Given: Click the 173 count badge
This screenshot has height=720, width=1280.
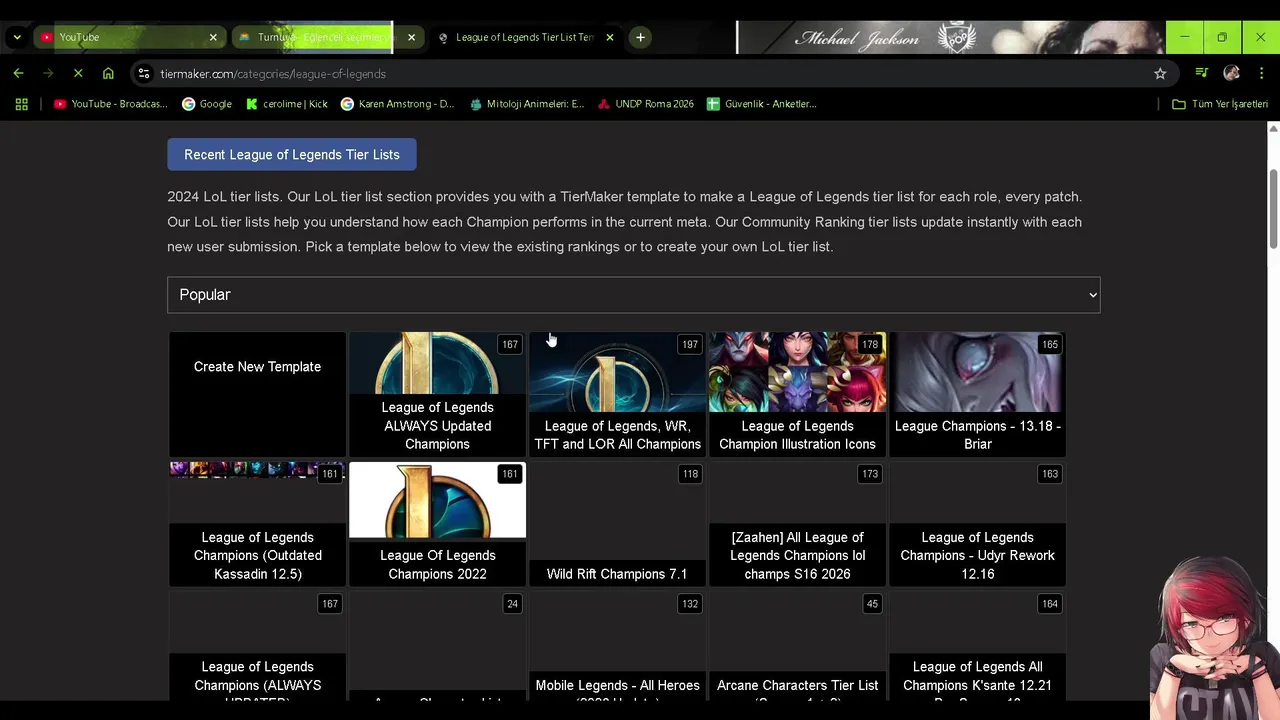Looking at the screenshot, I should [x=869, y=474].
